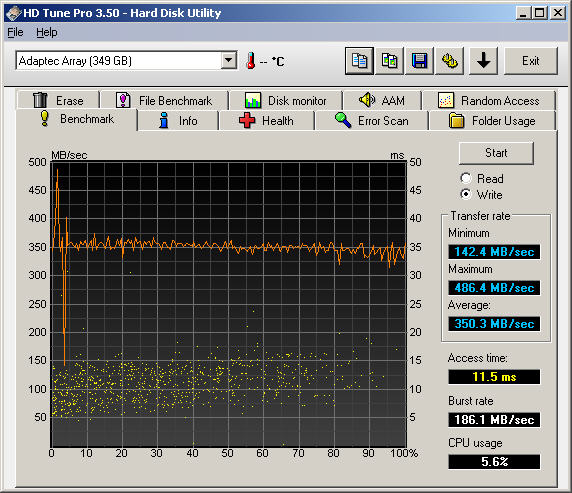The image size is (572, 493).
Task: Click the copy text to clipboard icon
Action: click(359, 61)
